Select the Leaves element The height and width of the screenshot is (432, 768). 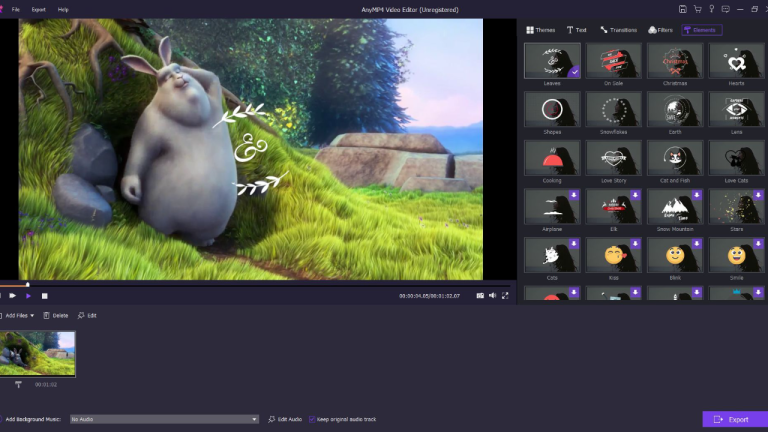[x=552, y=61]
